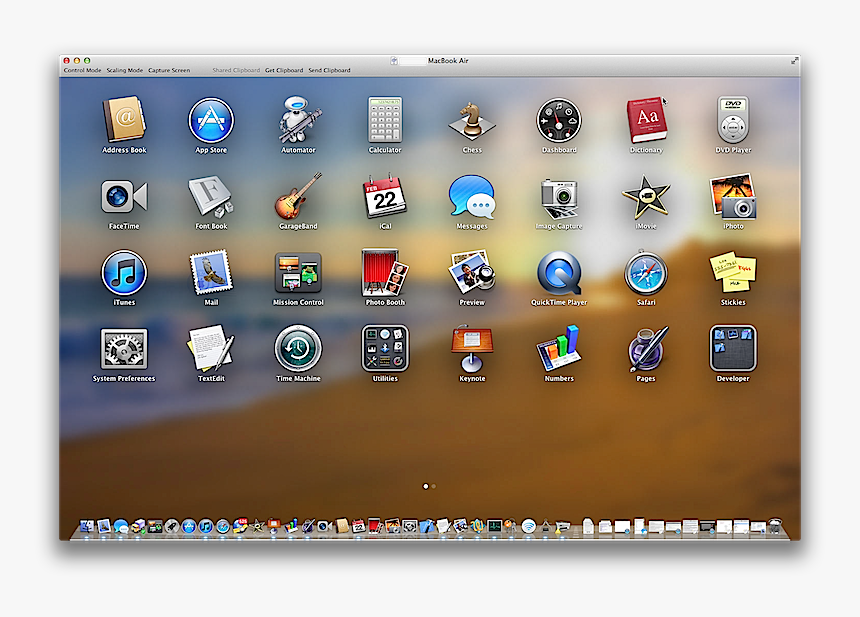Click the Wi-Fi icon in the Dock
The height and width of the screenshot is (617, 860).
pos(528,527)
